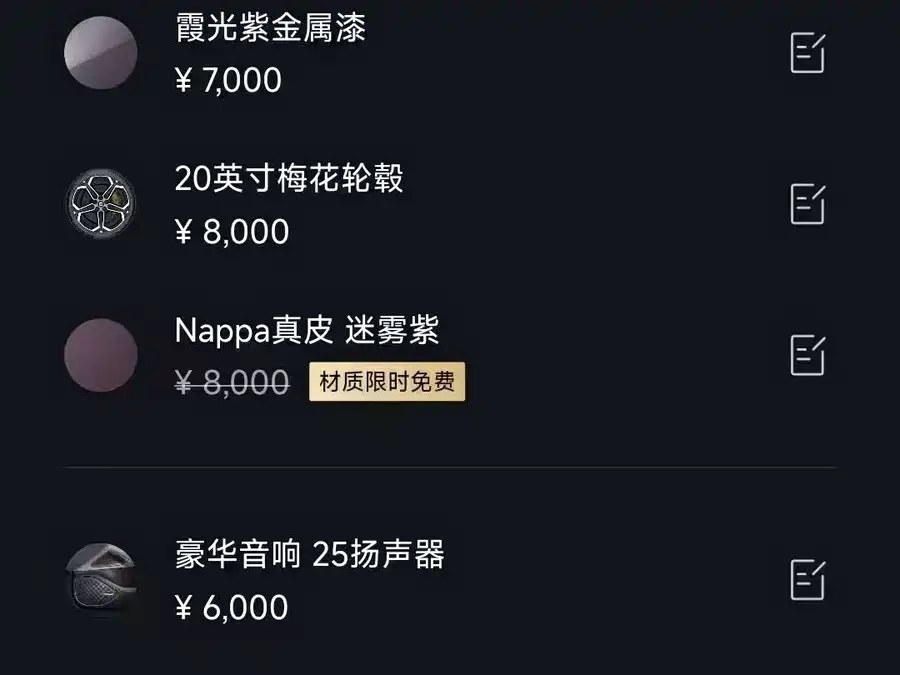Open the 20英寸梅花轮毂 item title
The image size is (900, 675).
(x=289, y=180)
